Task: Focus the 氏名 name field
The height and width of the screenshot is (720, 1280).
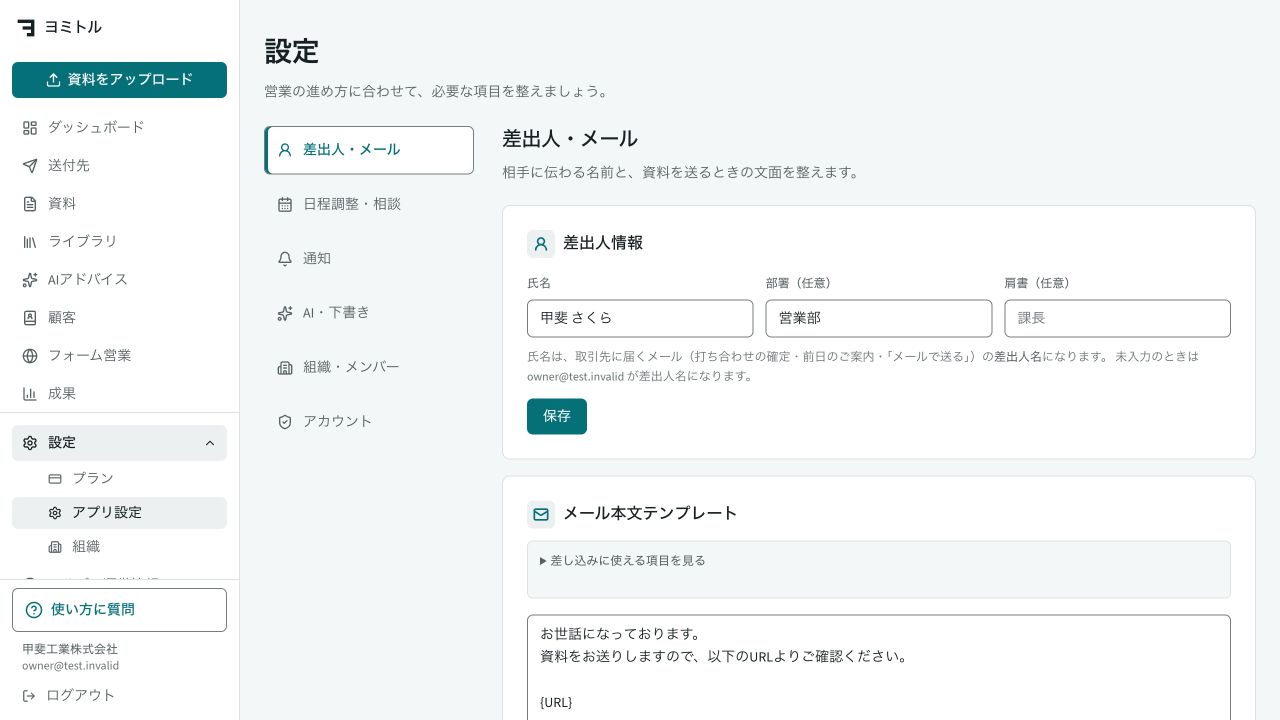Action: (x=640, y=319)
